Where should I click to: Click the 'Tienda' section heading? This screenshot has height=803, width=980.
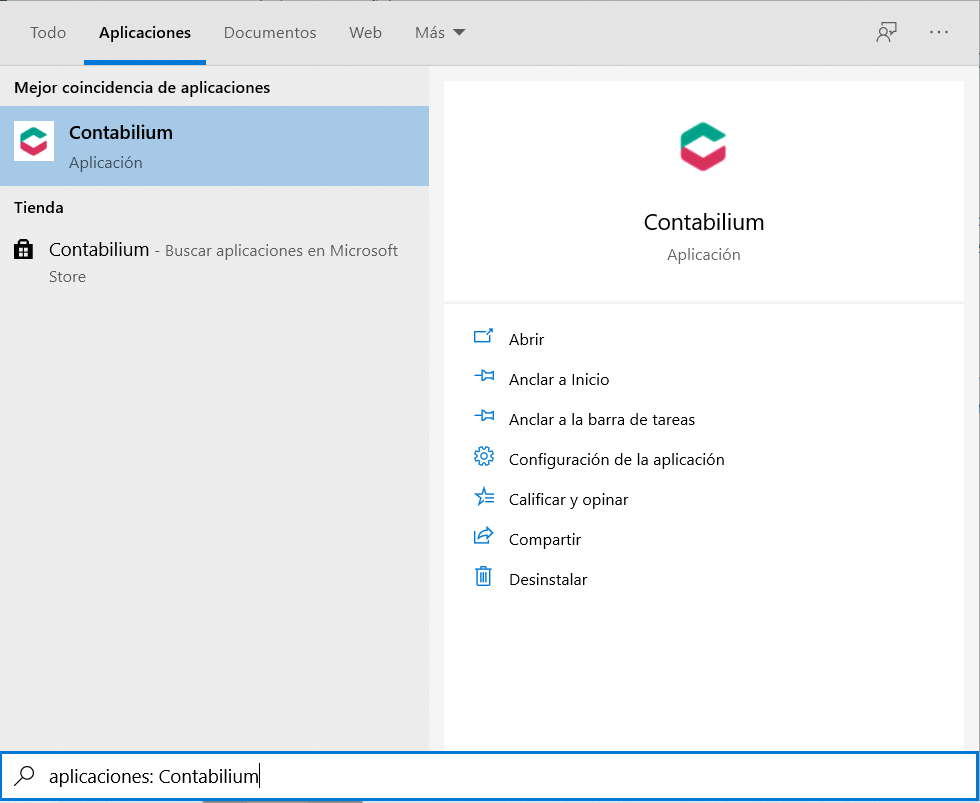click(x=39, y=207)
